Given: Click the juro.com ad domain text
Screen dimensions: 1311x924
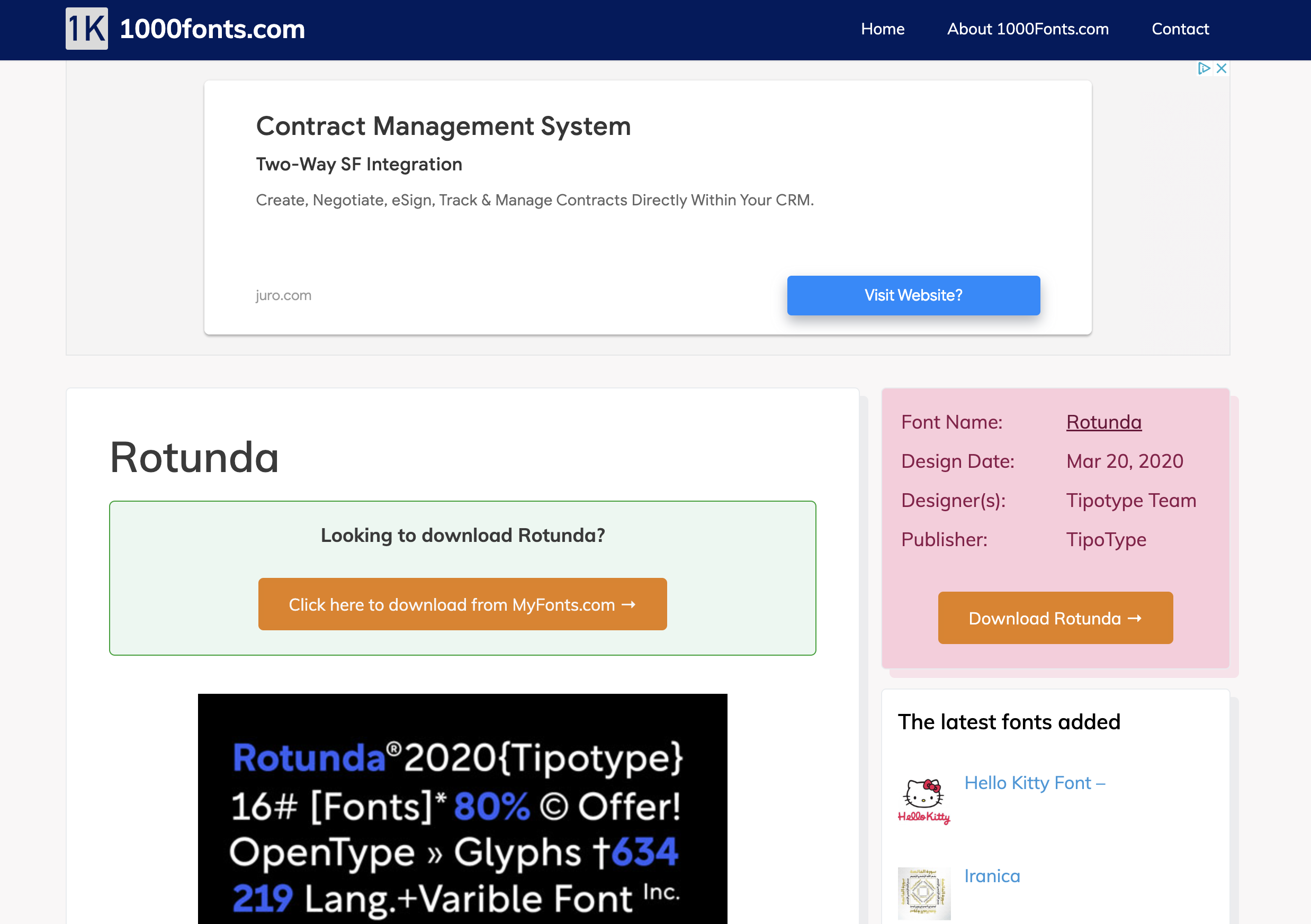Looking at the screenshot, I should (x=283, y=296).
